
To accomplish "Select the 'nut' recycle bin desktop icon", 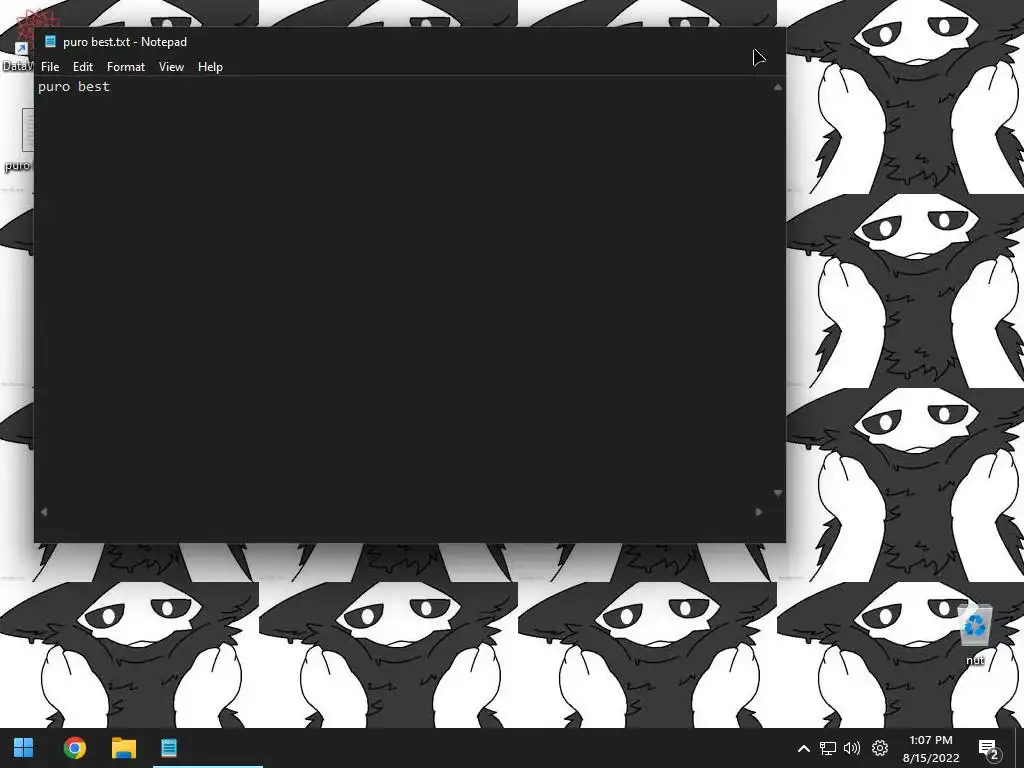I will [x=975, y=635].
